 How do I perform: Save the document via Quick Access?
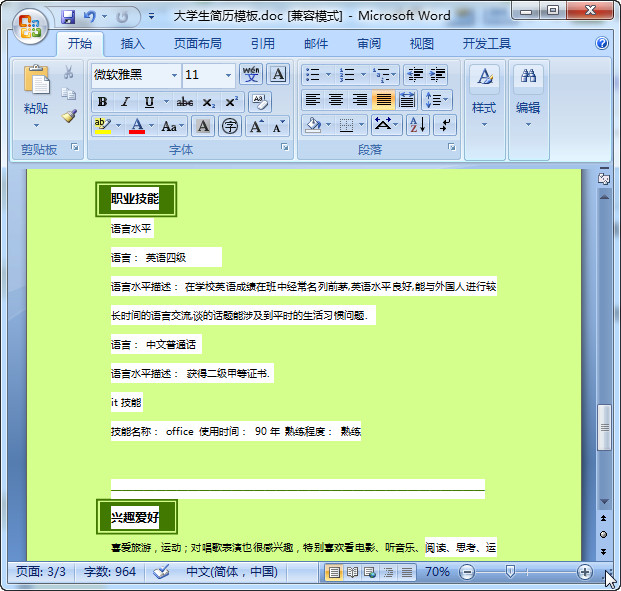click(x=68, y=17)
